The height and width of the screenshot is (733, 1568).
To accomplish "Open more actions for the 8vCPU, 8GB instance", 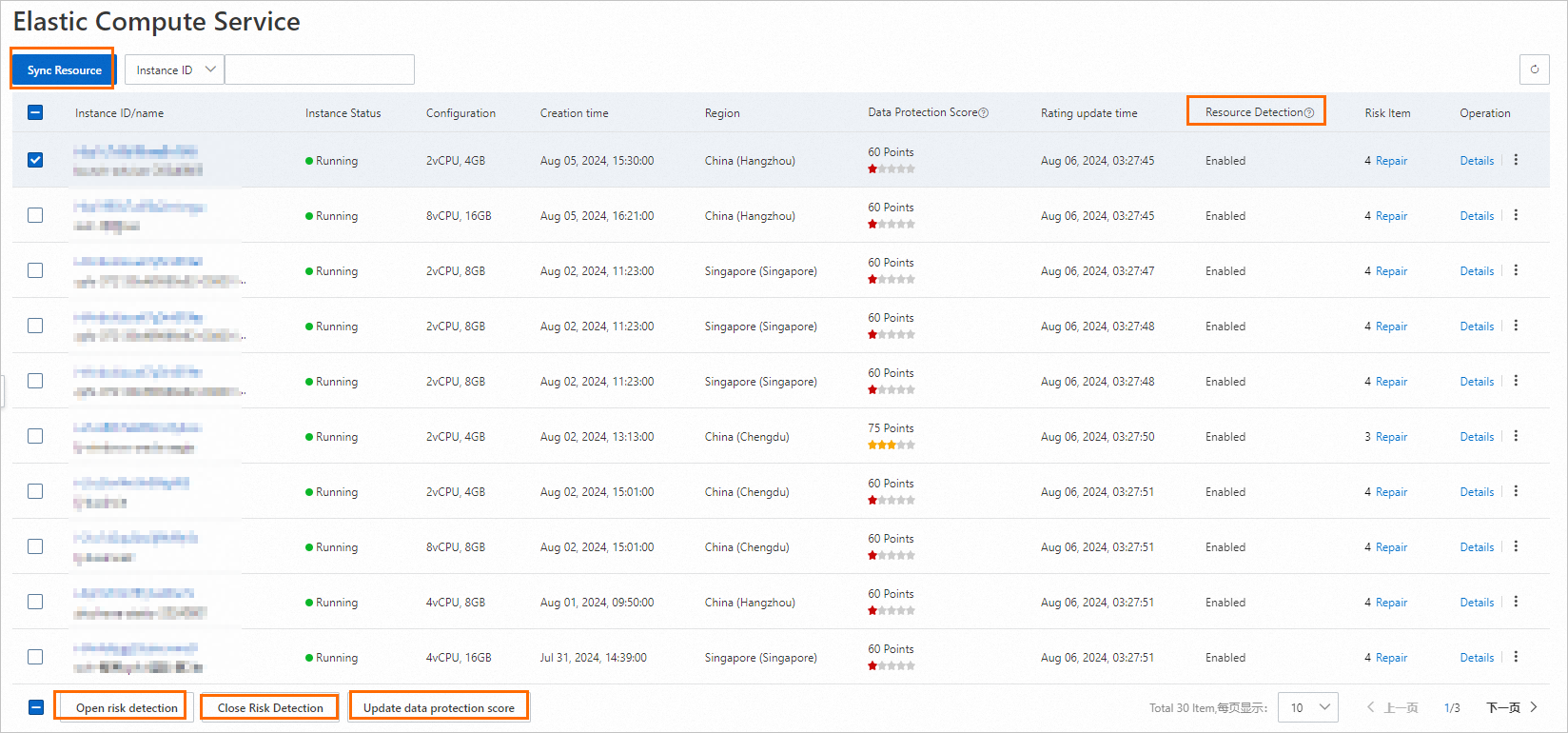I will [1516, 546].
